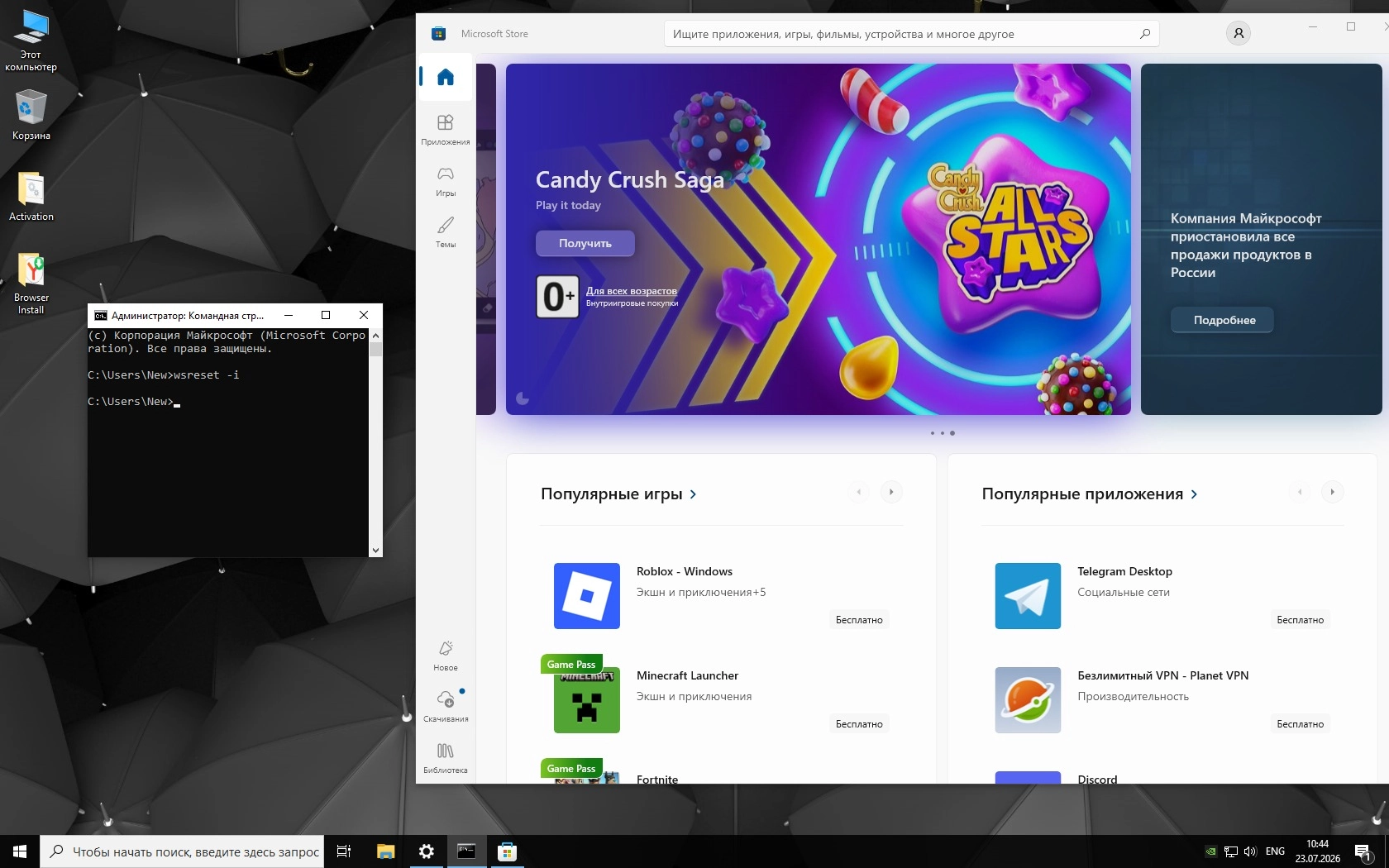This screenshot has width=1389, height=868.
Task: Click Получить button for Candy Crush Saga
Action: (x=585, y=243)
